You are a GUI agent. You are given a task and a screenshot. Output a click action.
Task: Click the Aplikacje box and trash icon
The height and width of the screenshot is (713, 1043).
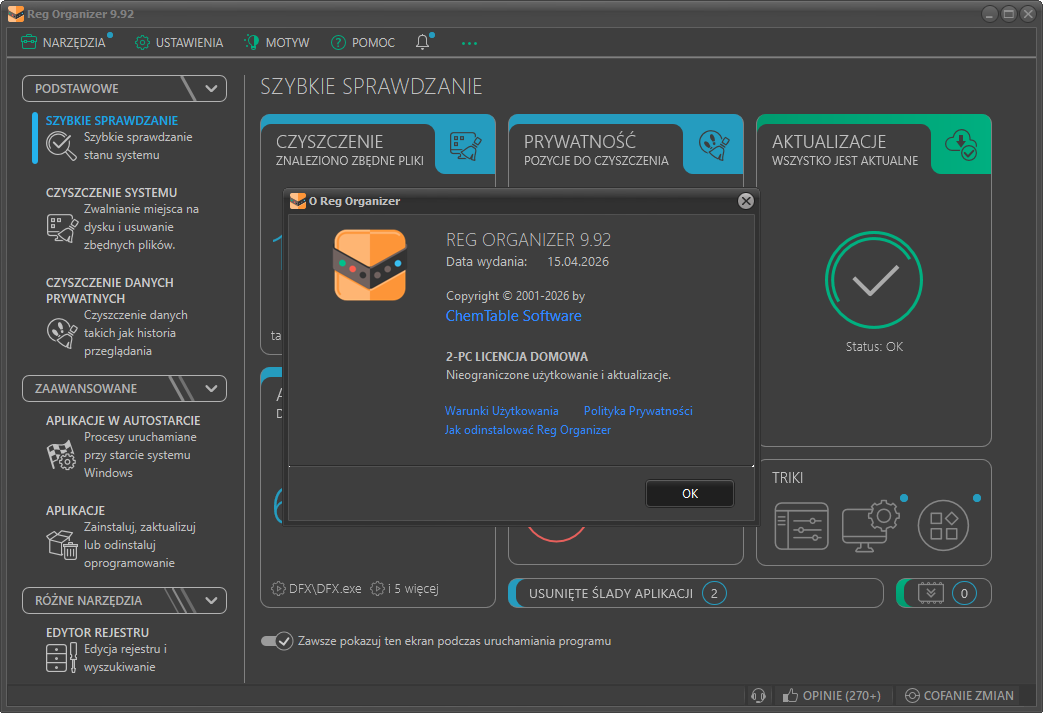[x=62, y=545]
